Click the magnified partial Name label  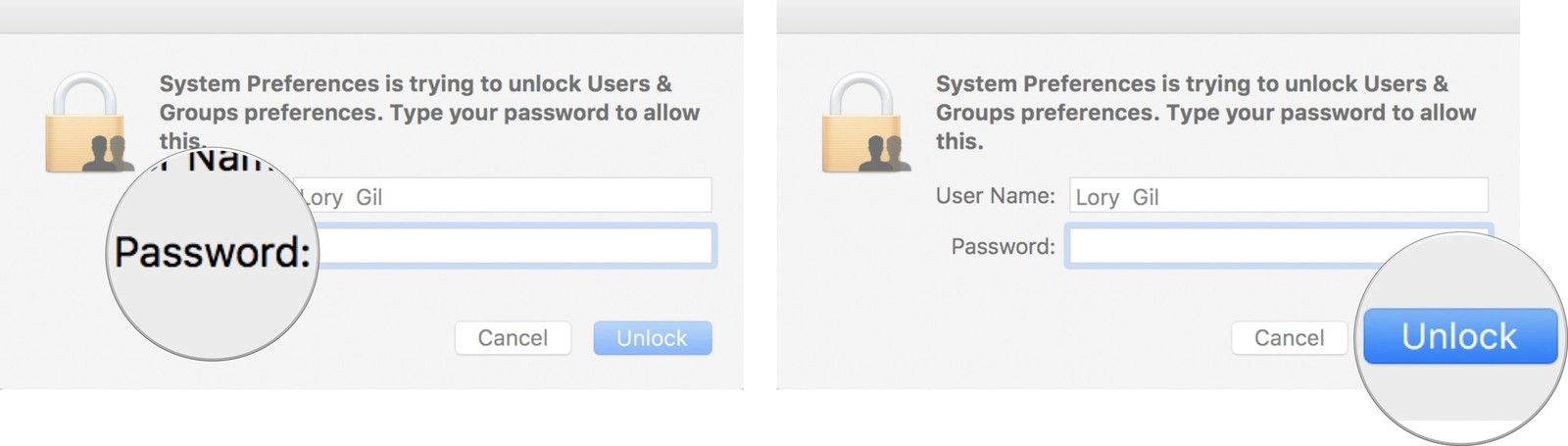coord(227,159)
